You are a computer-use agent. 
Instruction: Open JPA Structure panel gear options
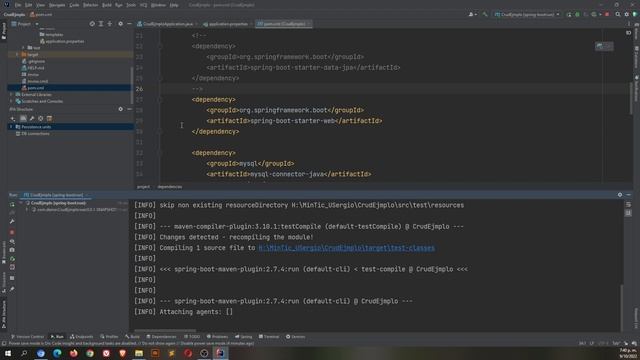pos(120,109)
